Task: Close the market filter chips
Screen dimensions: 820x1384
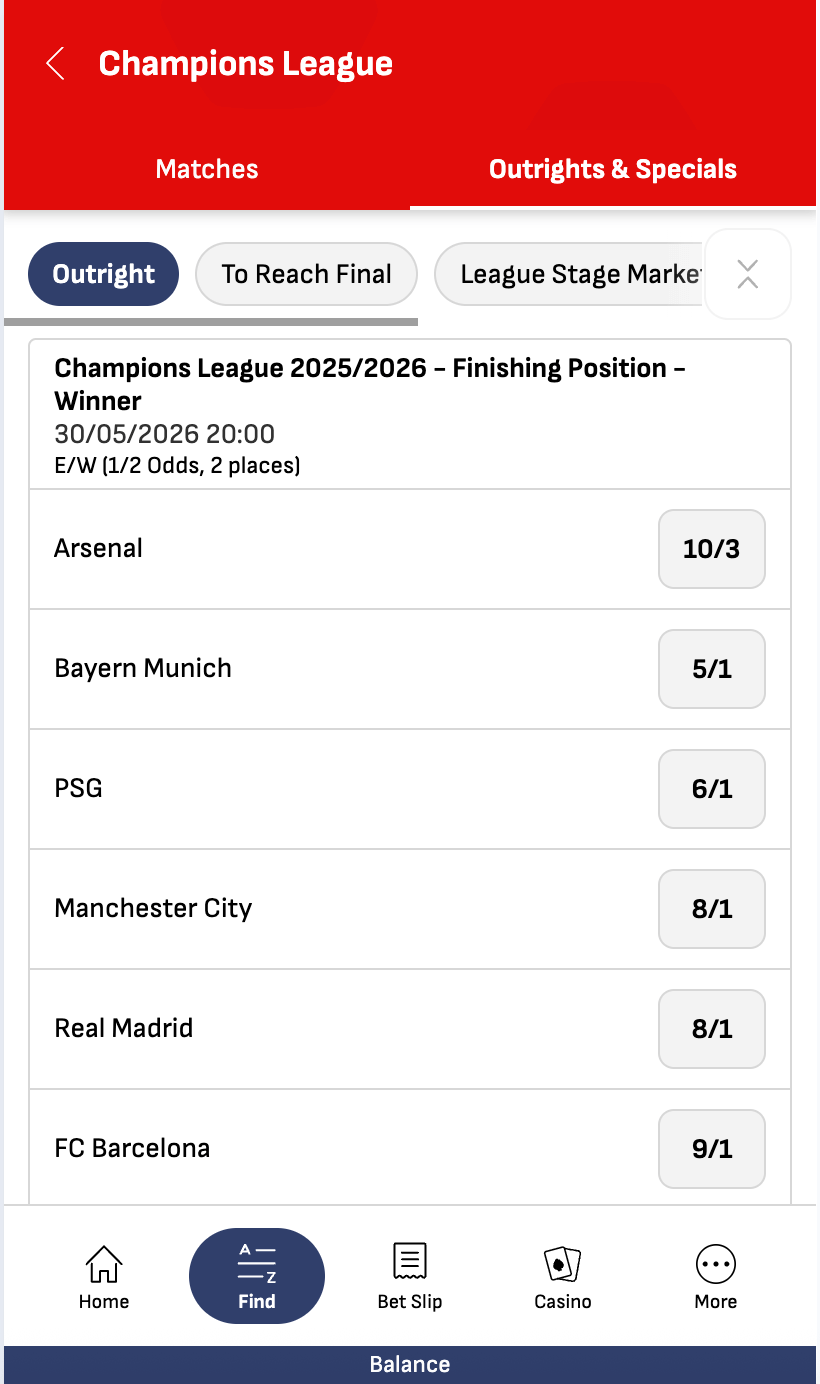Action: point(748,274)
